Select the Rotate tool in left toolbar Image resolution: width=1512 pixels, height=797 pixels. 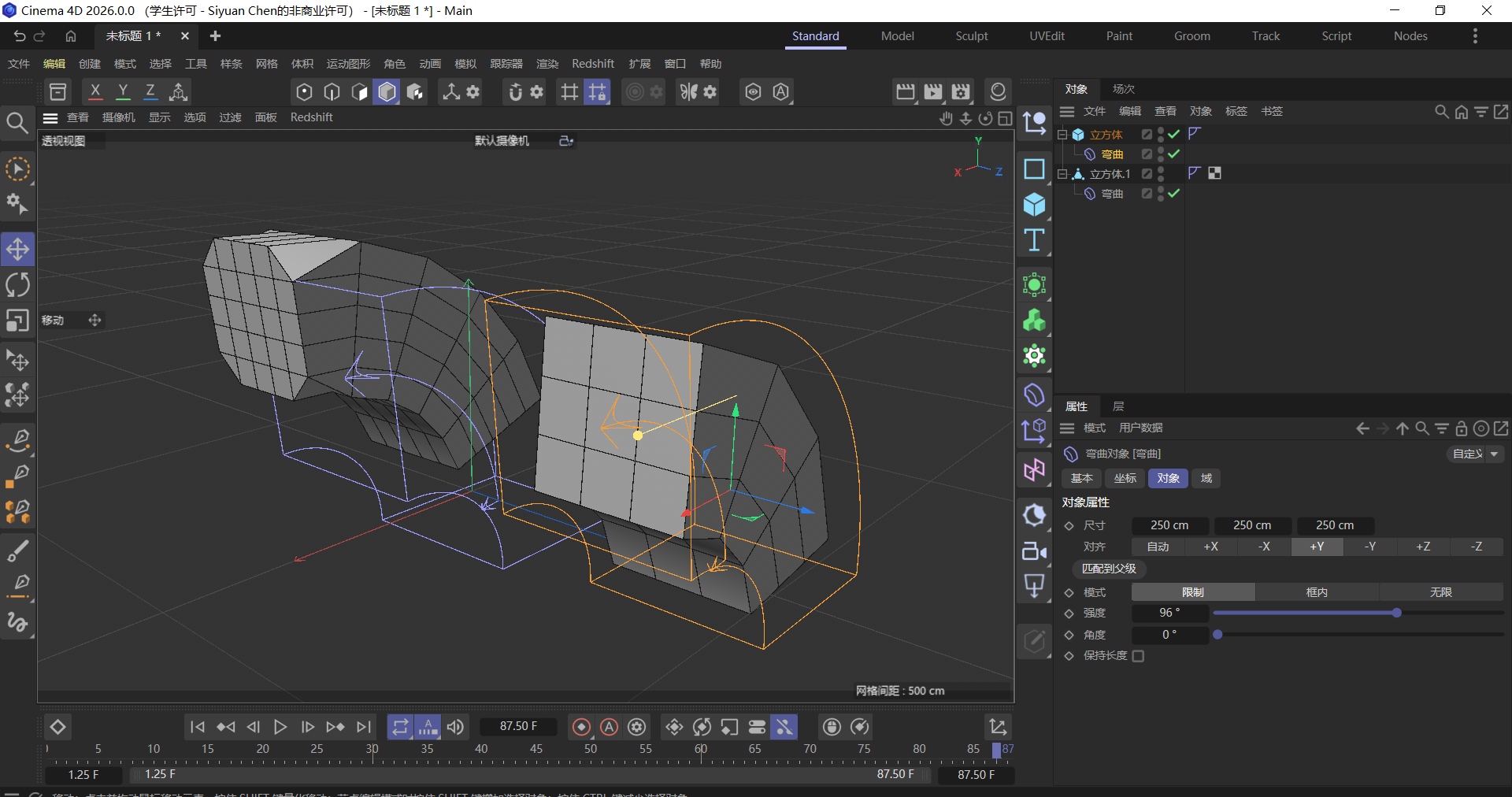[x=17, y=285]
